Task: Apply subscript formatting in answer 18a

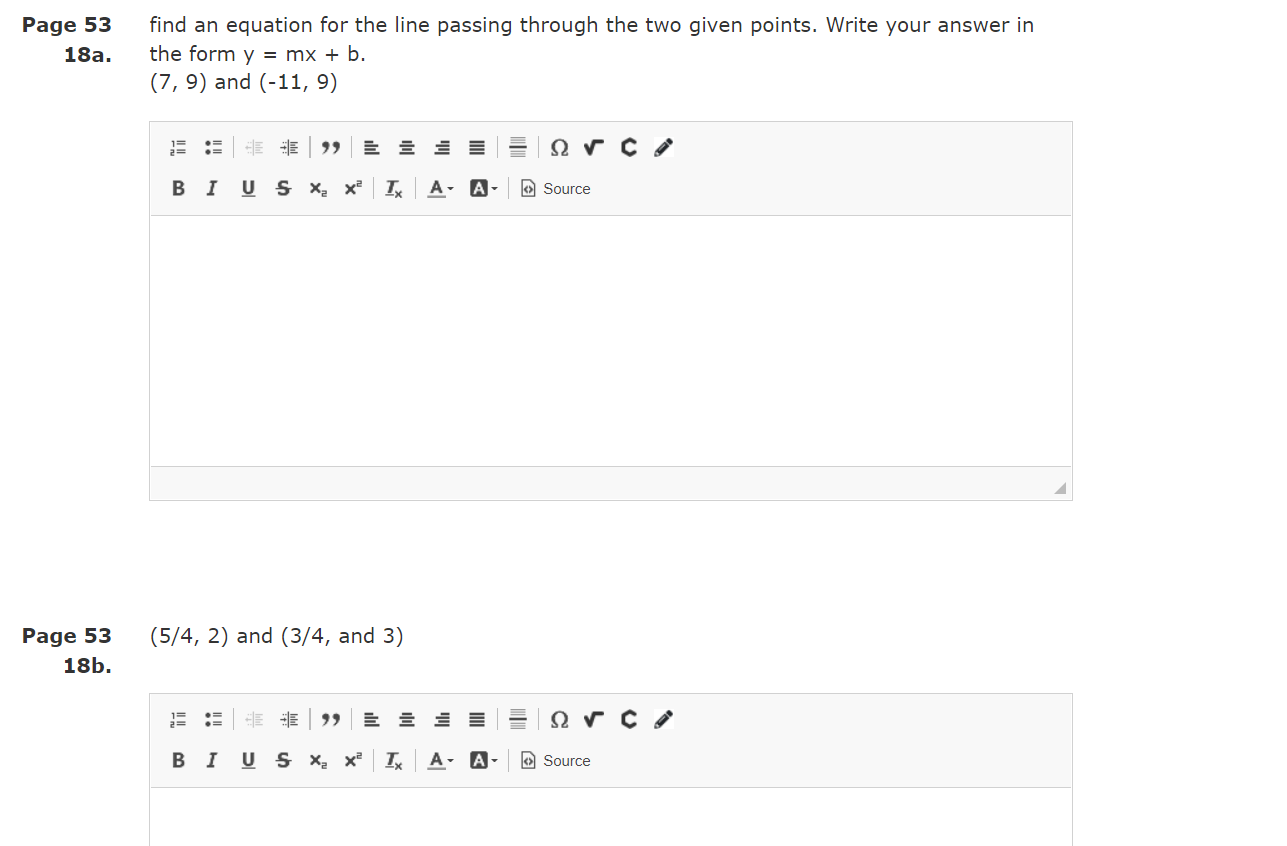Action: [317, 188]
